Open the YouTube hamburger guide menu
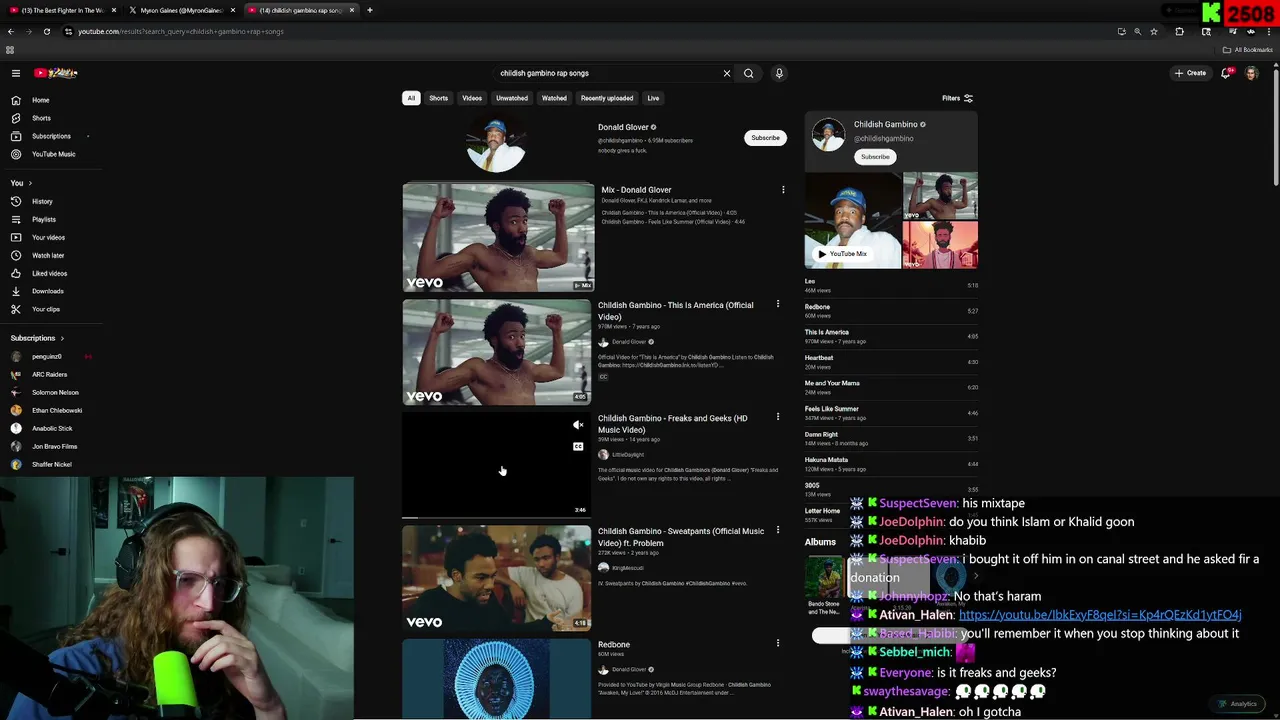Screen dimensions: 1280x720 pos(16,73)
